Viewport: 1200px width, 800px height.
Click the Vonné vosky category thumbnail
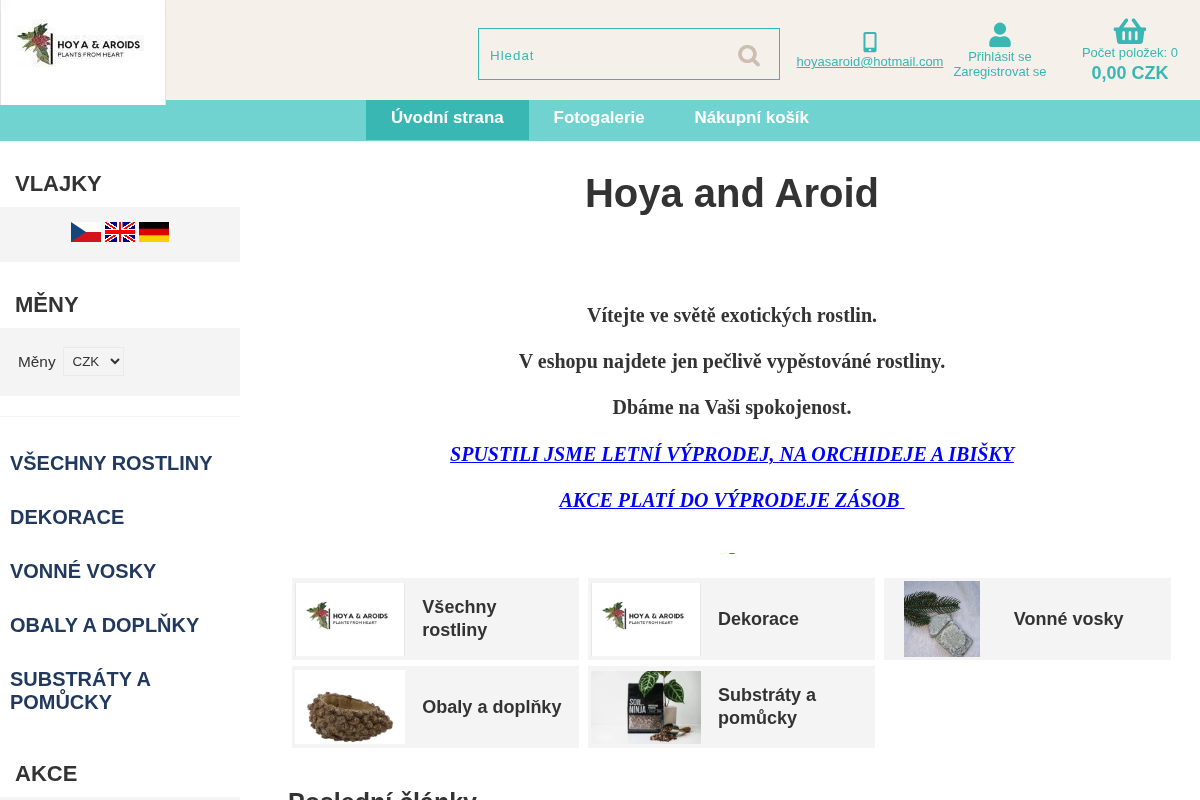942,619
